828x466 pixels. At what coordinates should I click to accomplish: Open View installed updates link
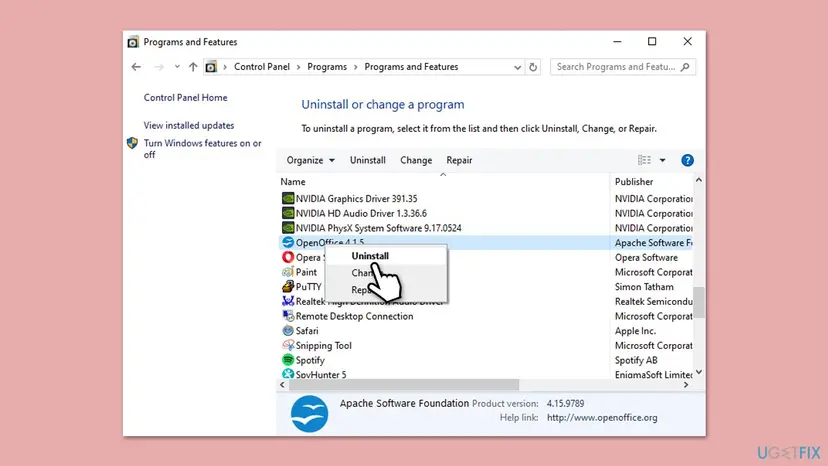point(189,126)
